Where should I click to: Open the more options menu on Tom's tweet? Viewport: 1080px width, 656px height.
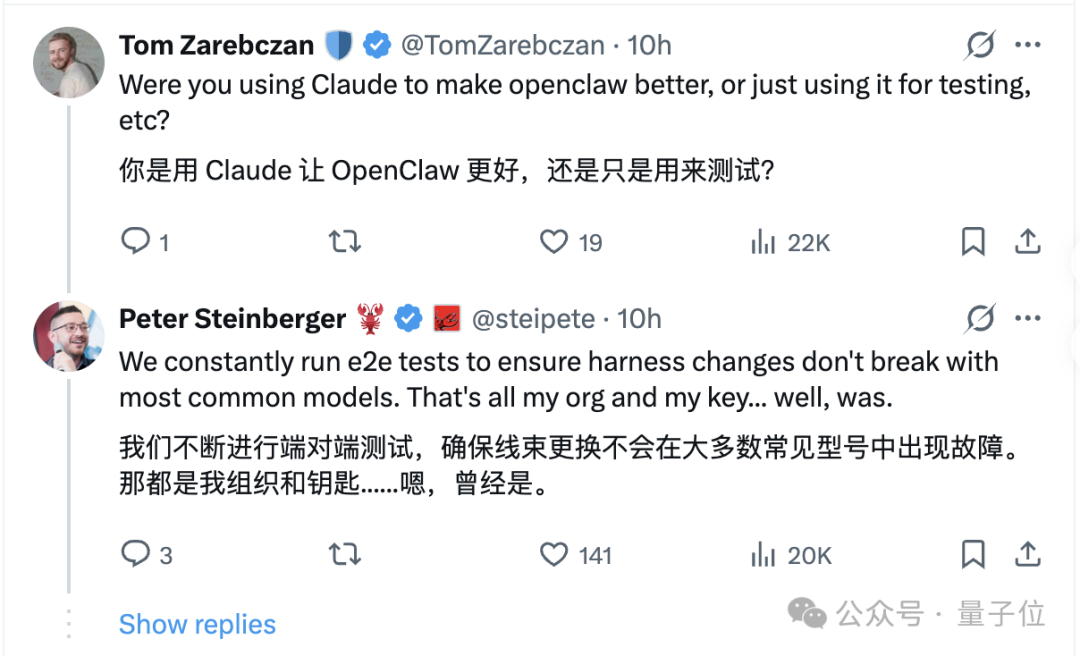coord(1028,44)
